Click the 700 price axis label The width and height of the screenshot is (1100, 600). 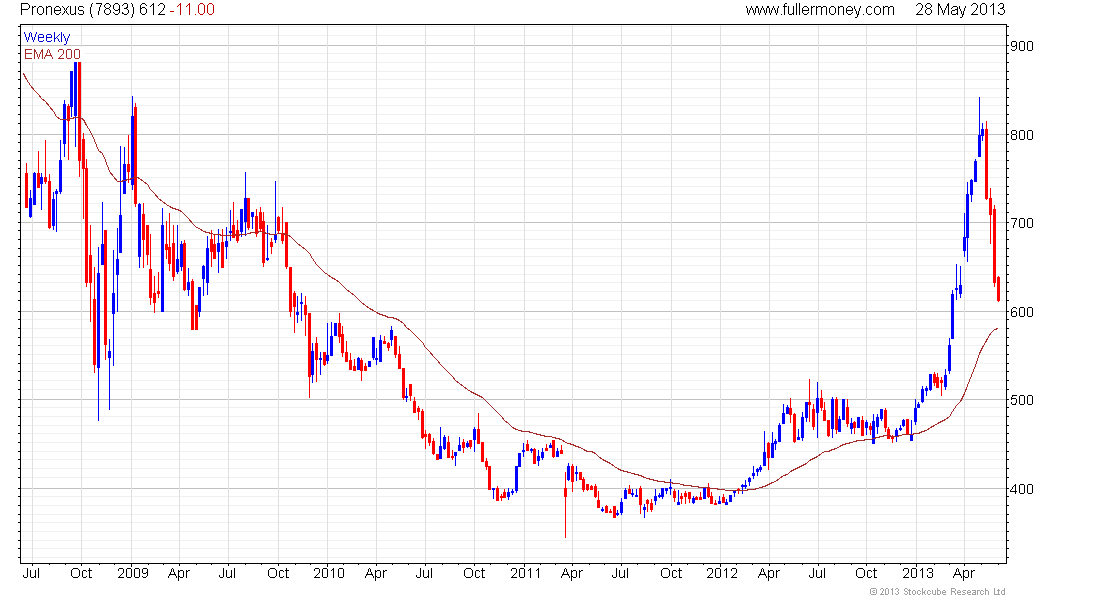click(x=1021, y=223)
